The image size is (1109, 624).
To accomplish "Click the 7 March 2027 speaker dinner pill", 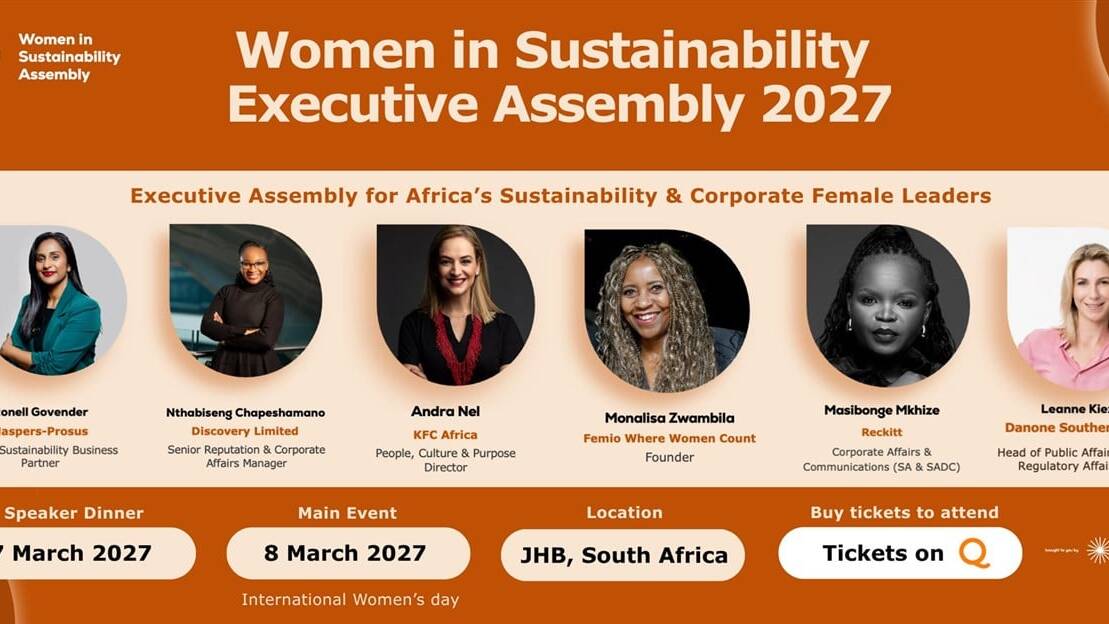I will [x=96, y=553].
